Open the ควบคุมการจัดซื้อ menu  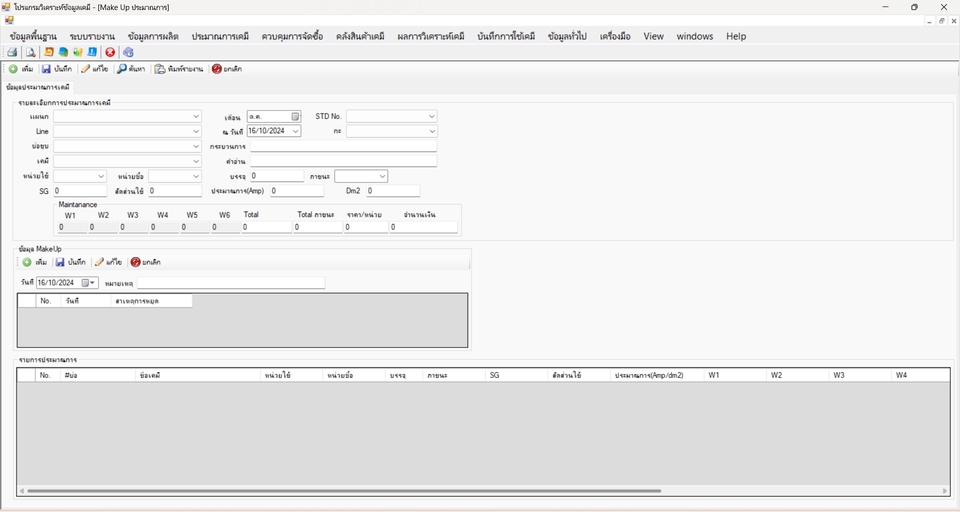[292, 36]
